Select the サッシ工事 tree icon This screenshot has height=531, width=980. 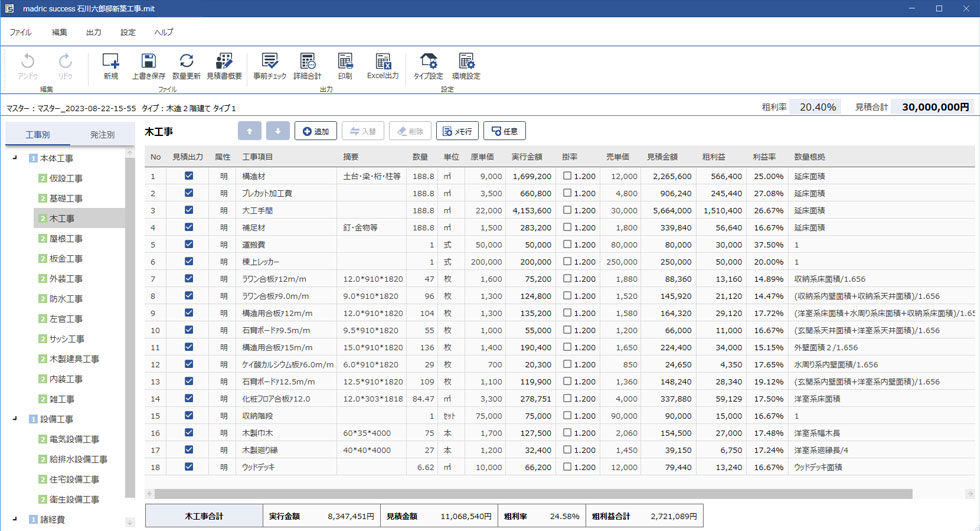(x=42, y=339)
